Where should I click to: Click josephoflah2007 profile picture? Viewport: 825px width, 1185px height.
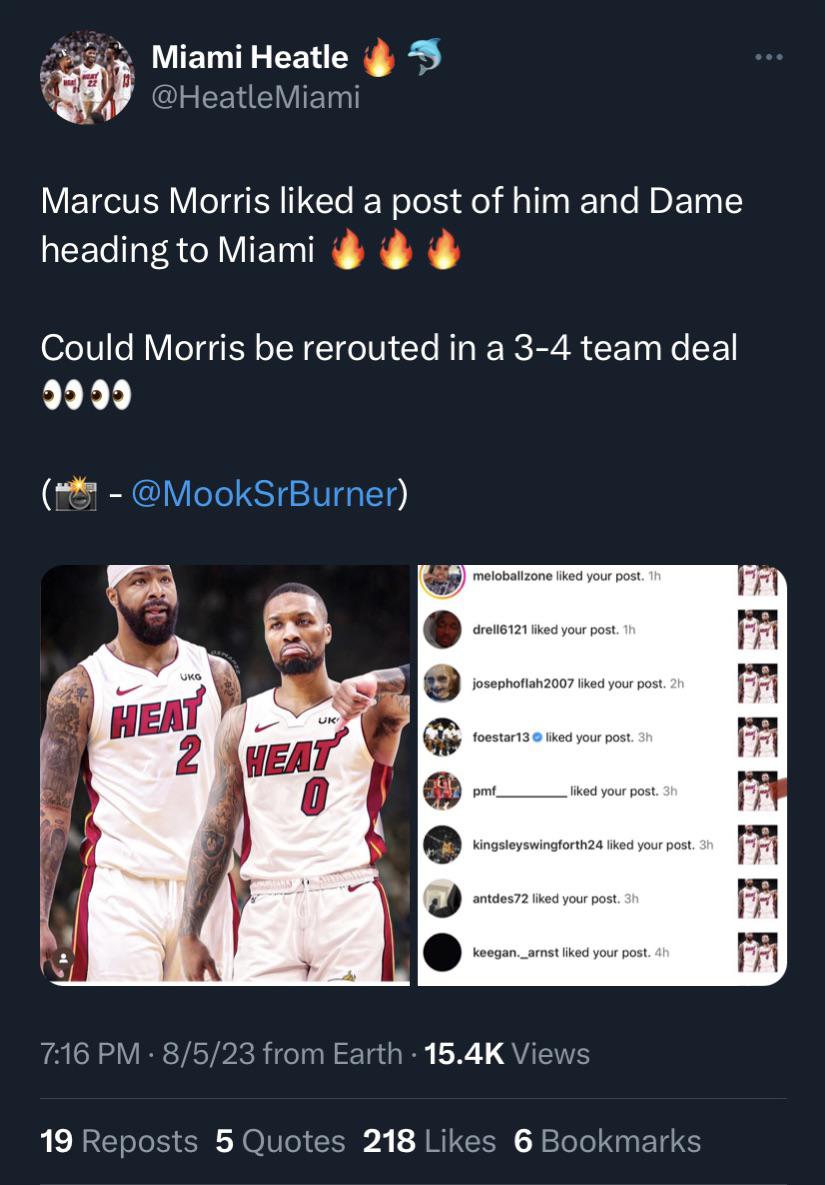click(442, 683)
